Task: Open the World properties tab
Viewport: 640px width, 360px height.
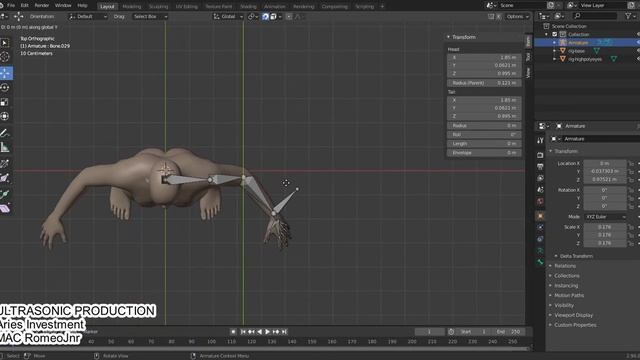Action: (540, 202)
